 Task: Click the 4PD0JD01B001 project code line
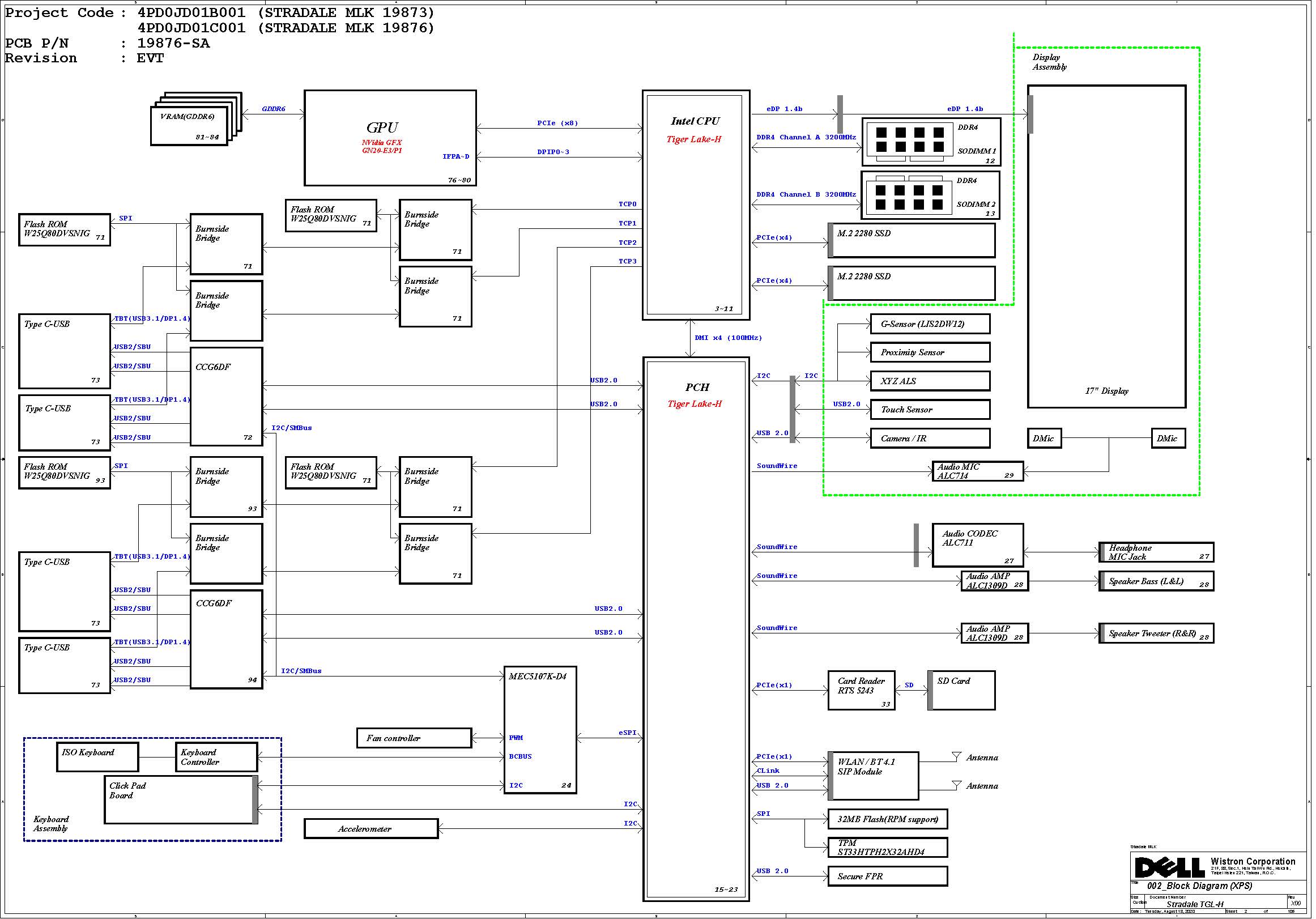tap(287, 12)
